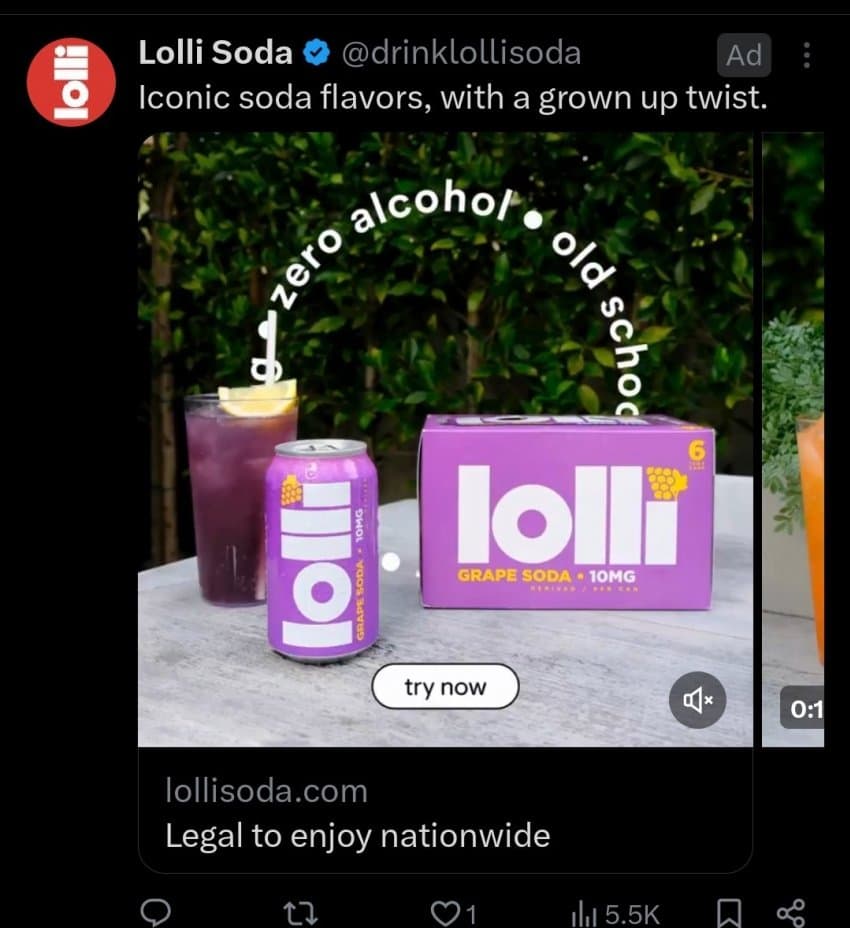Click the repost arrows icon
This screenshot has width=850, height=928.
point(300,913)
